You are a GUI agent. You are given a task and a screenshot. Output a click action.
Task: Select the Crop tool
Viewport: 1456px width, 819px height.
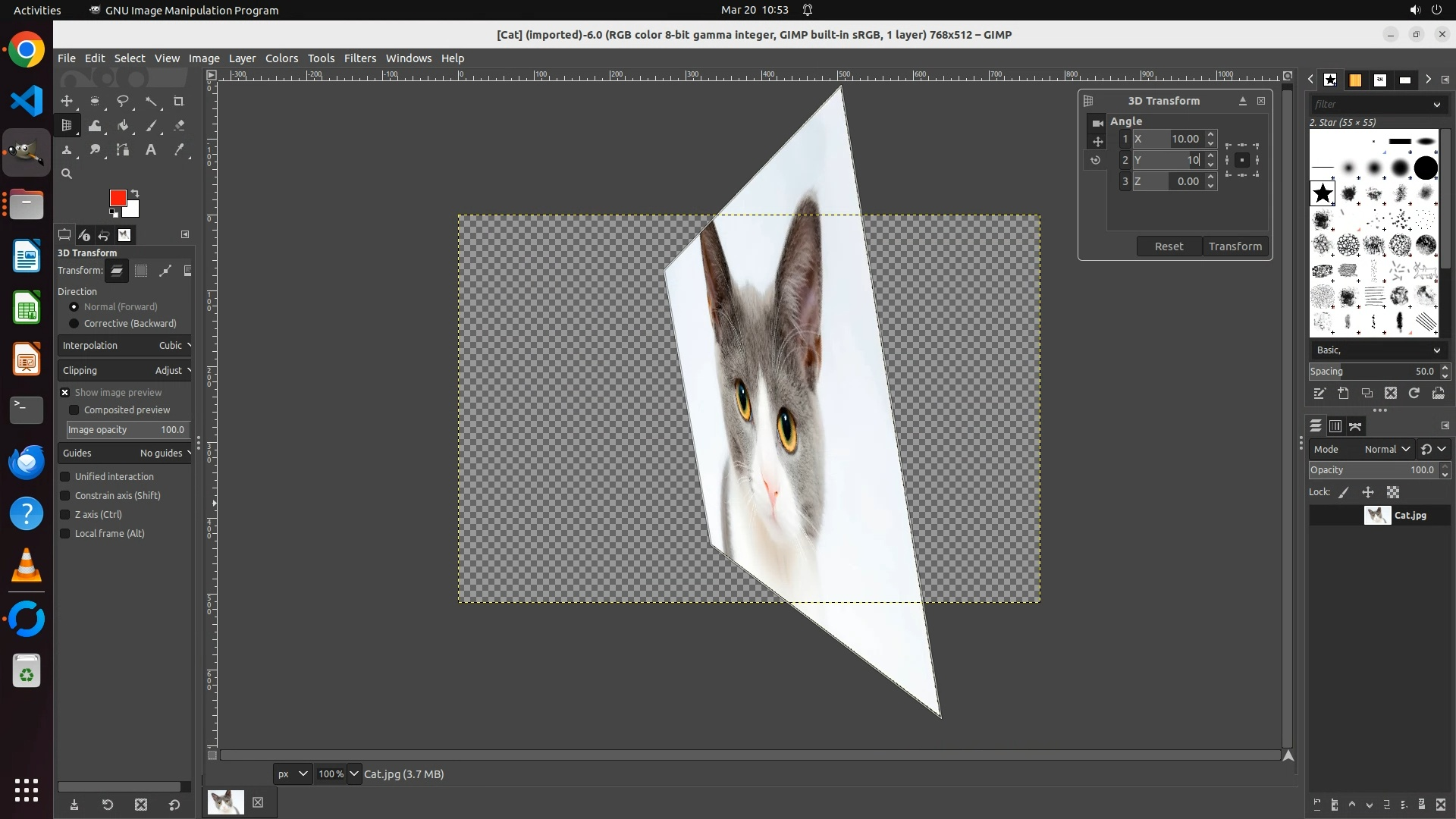[x=179, y=101]
